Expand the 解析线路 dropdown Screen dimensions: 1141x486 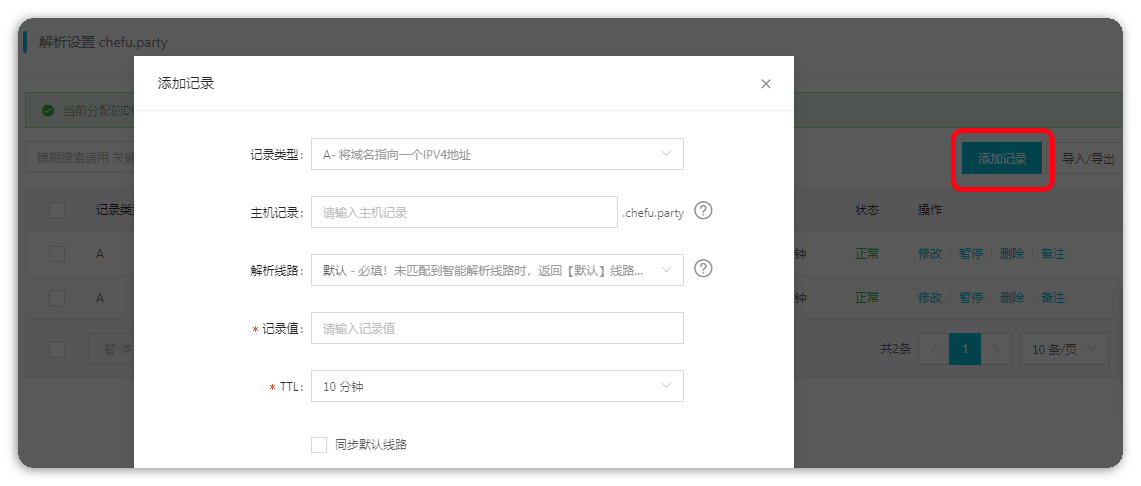497,270
